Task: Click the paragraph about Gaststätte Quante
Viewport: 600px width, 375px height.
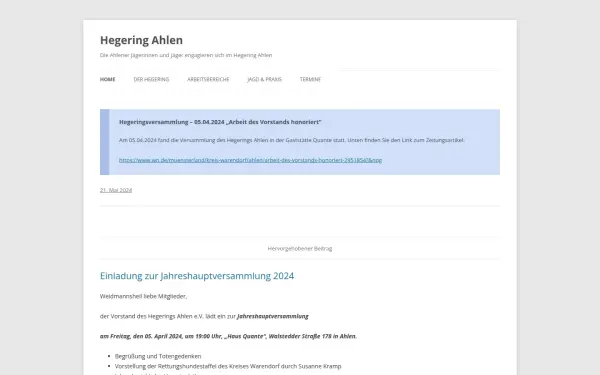Action: point(292,140)
